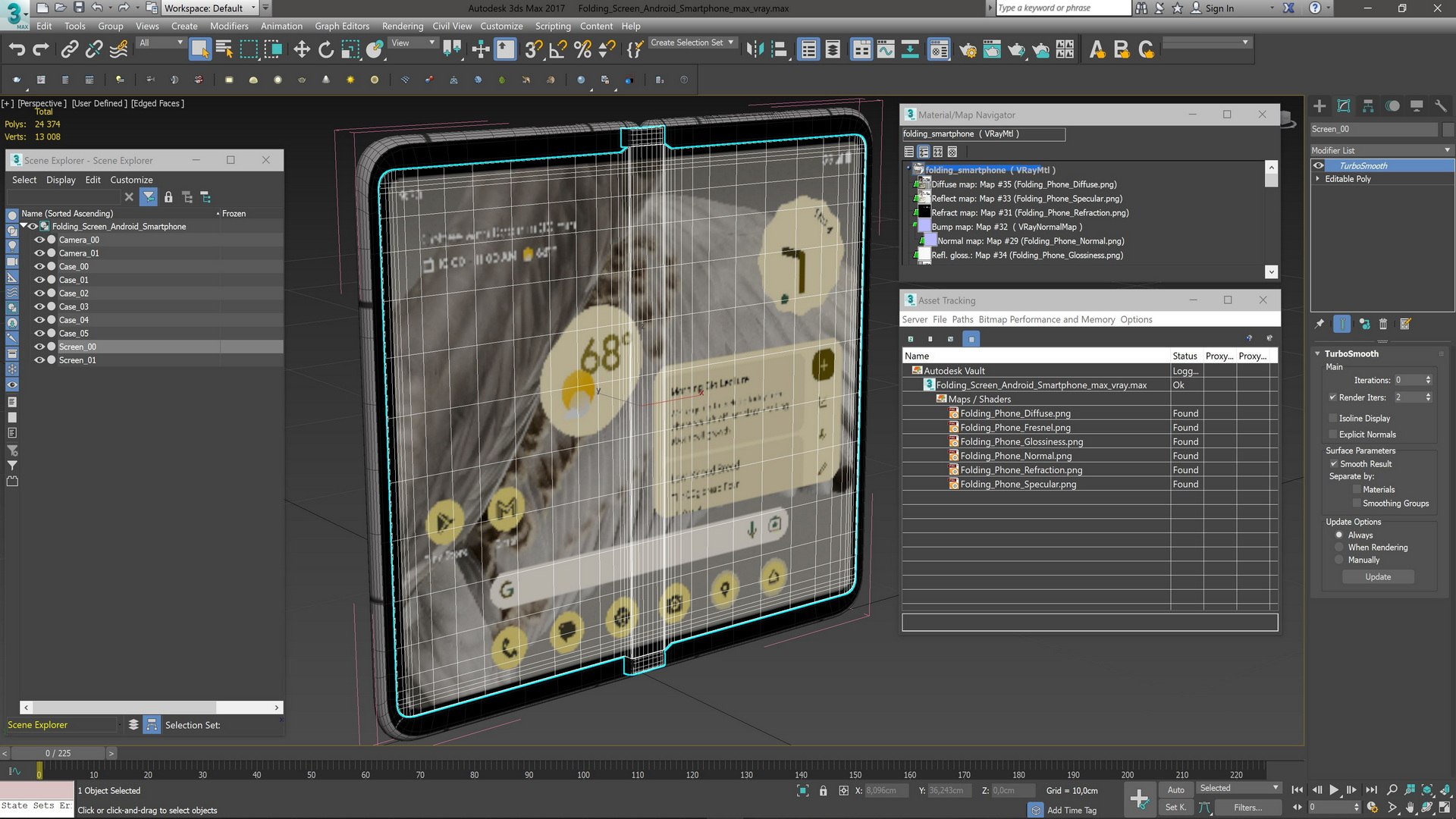Screen dimensions: 1456x819
Task: Hide the Case_03 object eye icon
Action: pos(39,306)
